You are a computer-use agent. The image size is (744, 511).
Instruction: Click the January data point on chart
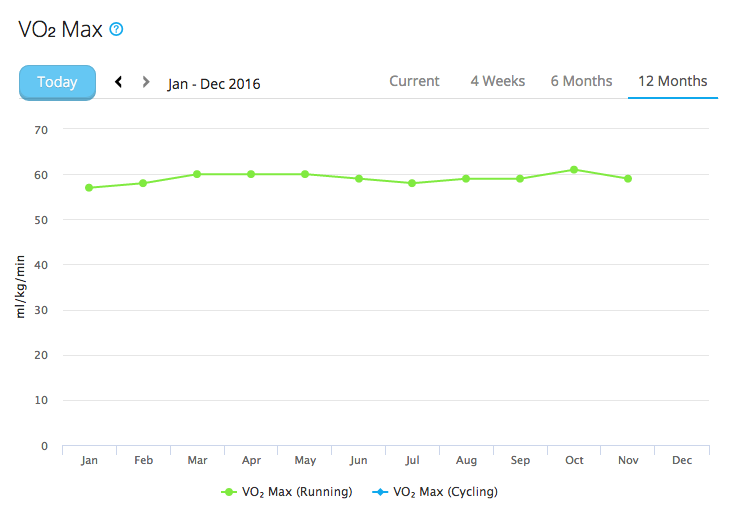coord(90,188)
